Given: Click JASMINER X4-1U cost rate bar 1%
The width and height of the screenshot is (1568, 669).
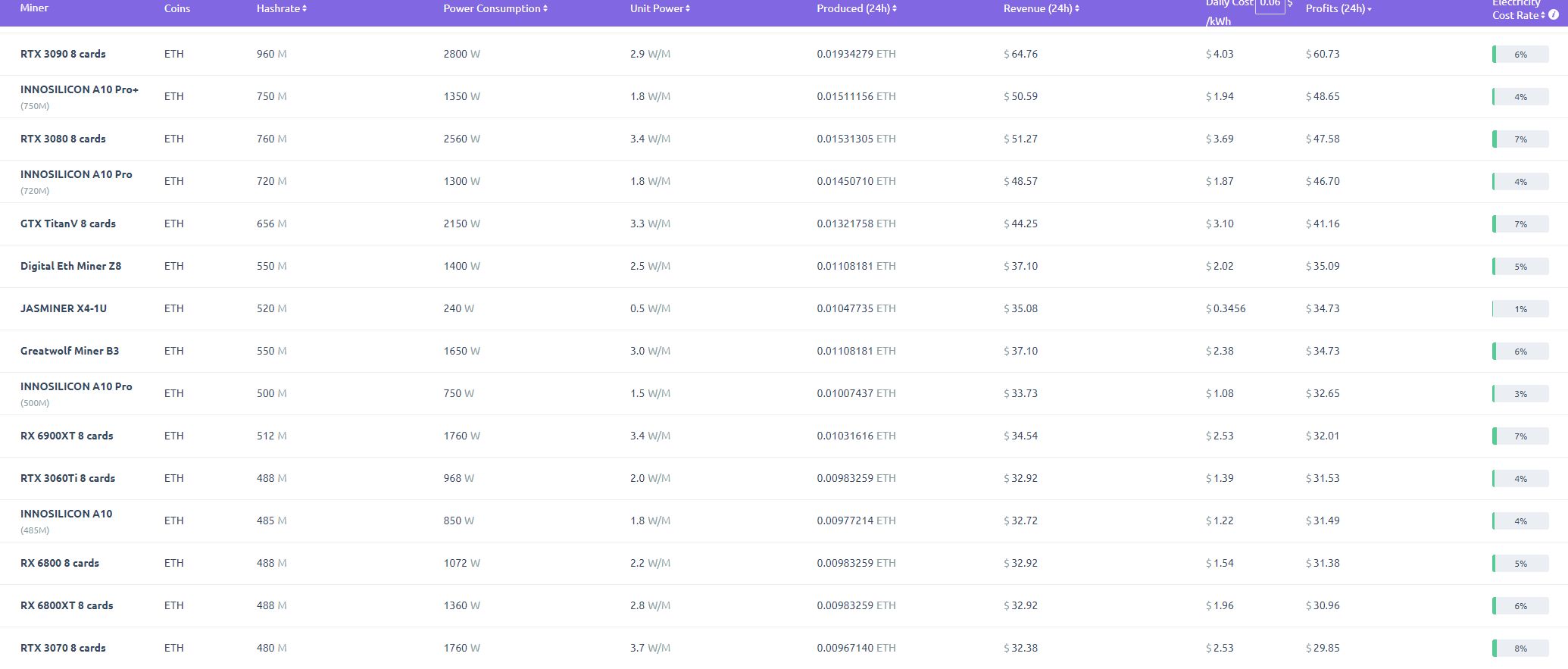Looking at the screenshot, I should coord(1520,309).
